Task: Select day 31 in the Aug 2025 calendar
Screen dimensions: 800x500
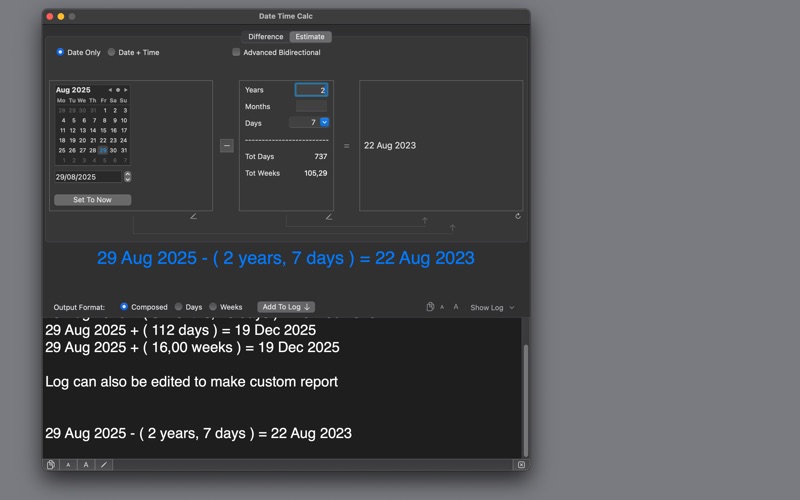Action: [124, 150]
